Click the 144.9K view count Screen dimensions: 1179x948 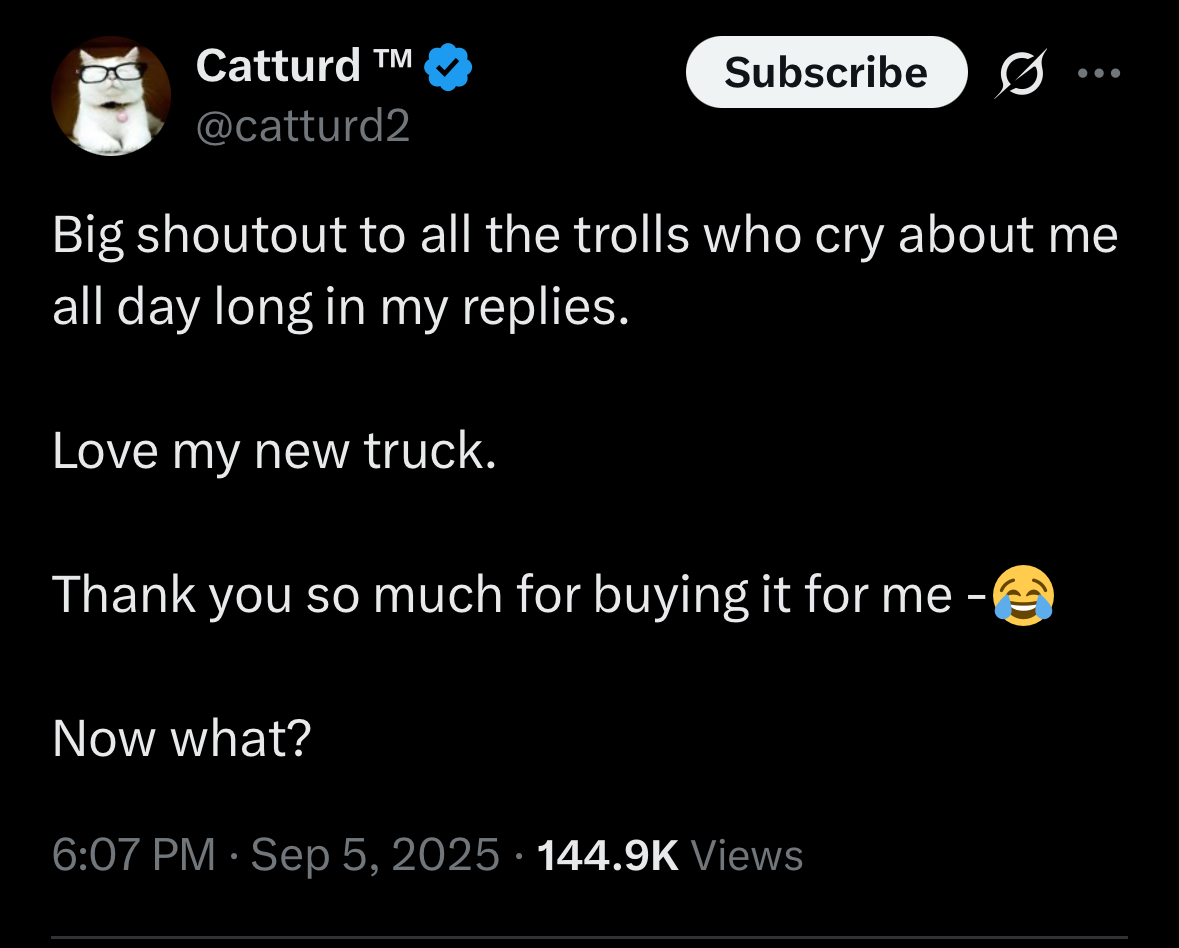click(x=608, y=855)
